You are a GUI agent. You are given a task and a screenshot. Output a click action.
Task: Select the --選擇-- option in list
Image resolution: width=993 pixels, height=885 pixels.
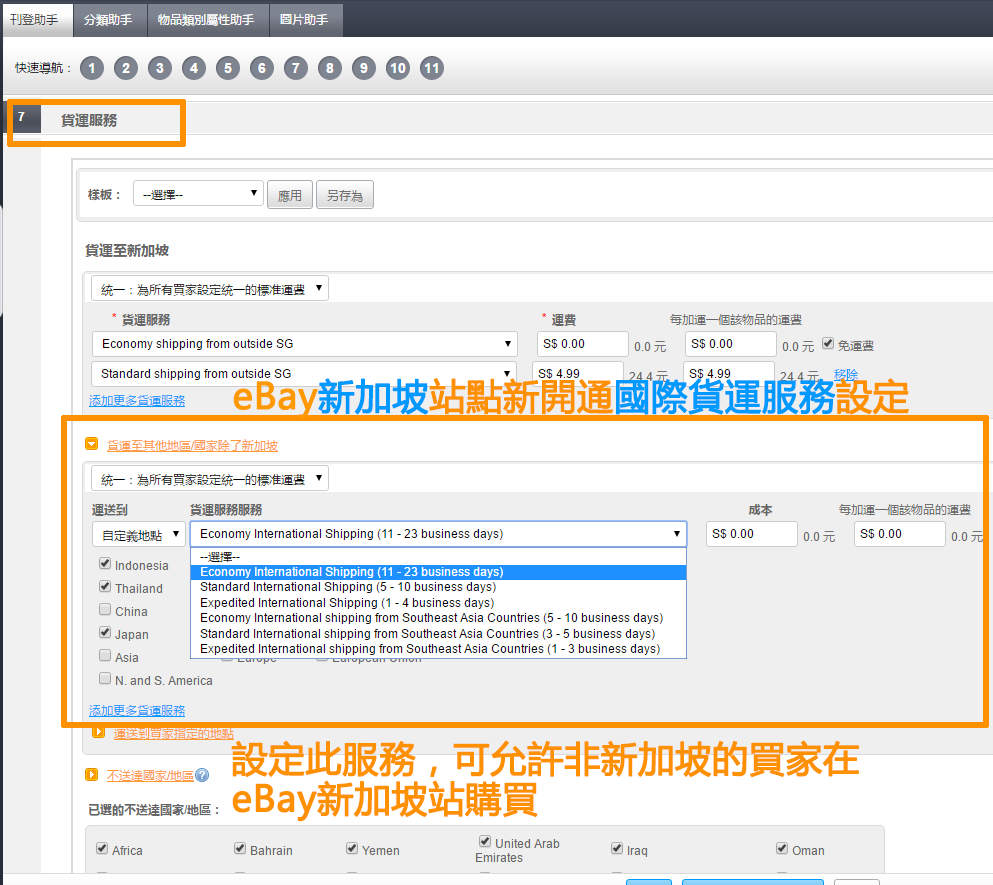pos(438,557)
